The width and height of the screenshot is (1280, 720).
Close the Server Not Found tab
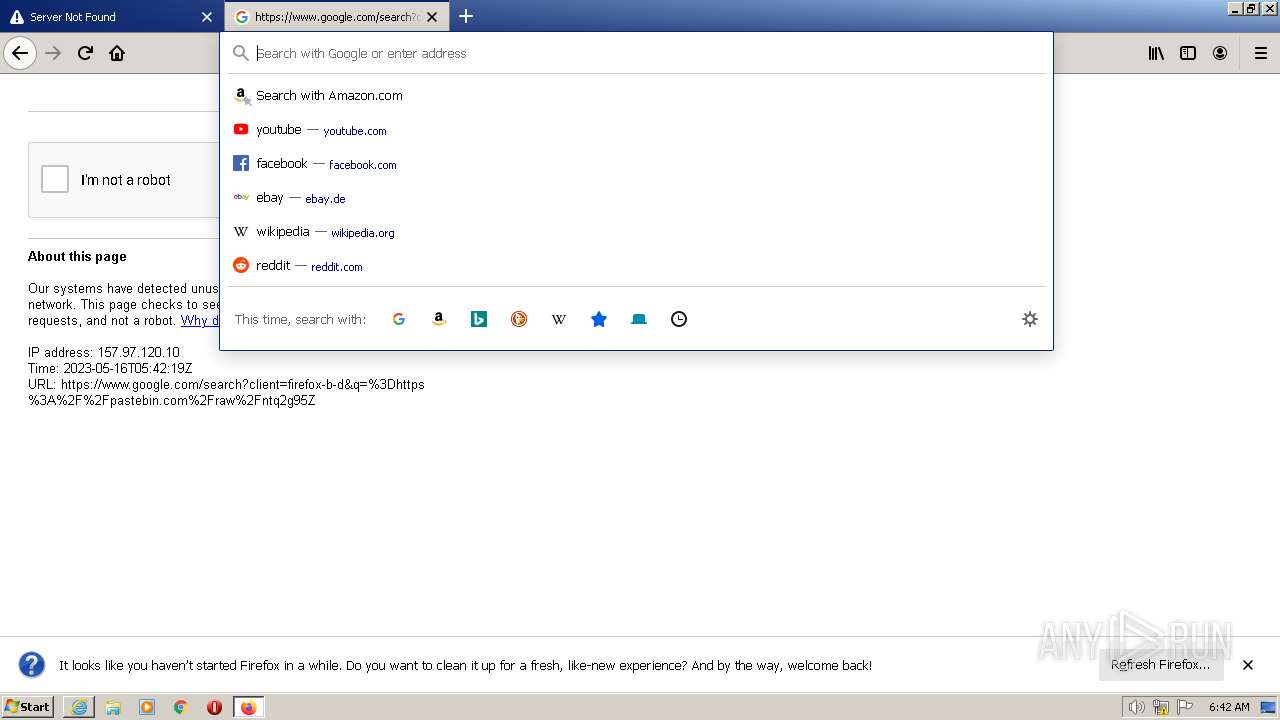207,17
